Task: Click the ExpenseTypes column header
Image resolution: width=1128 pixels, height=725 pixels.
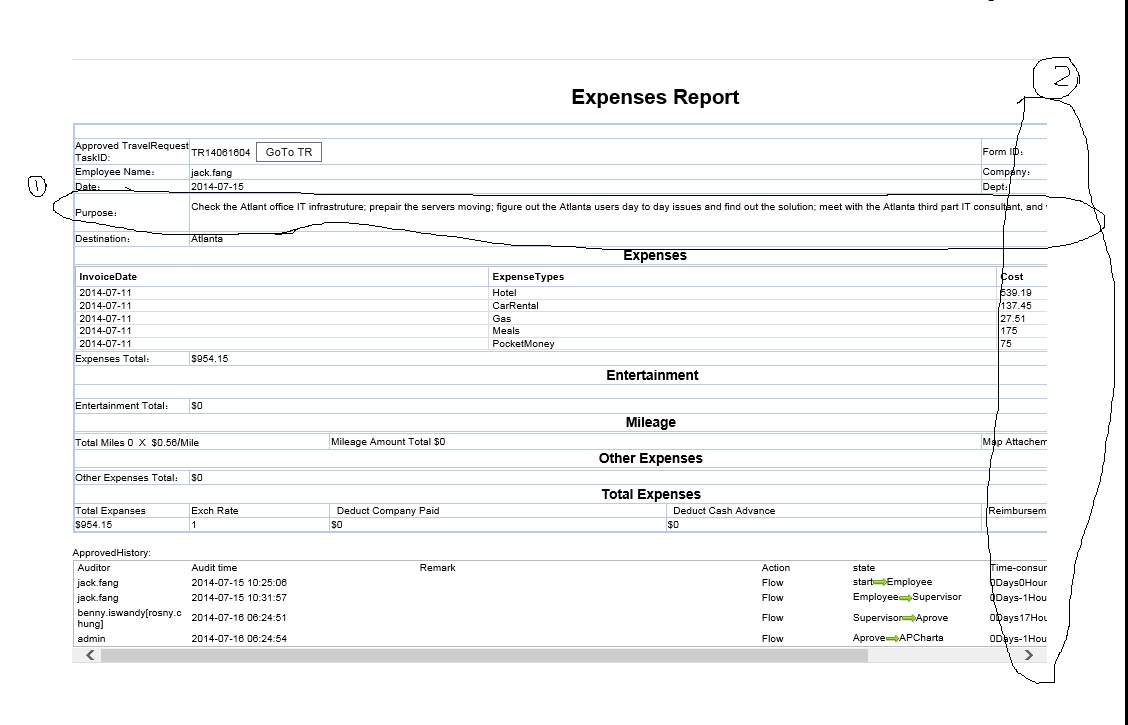Action: coord(528,277)
